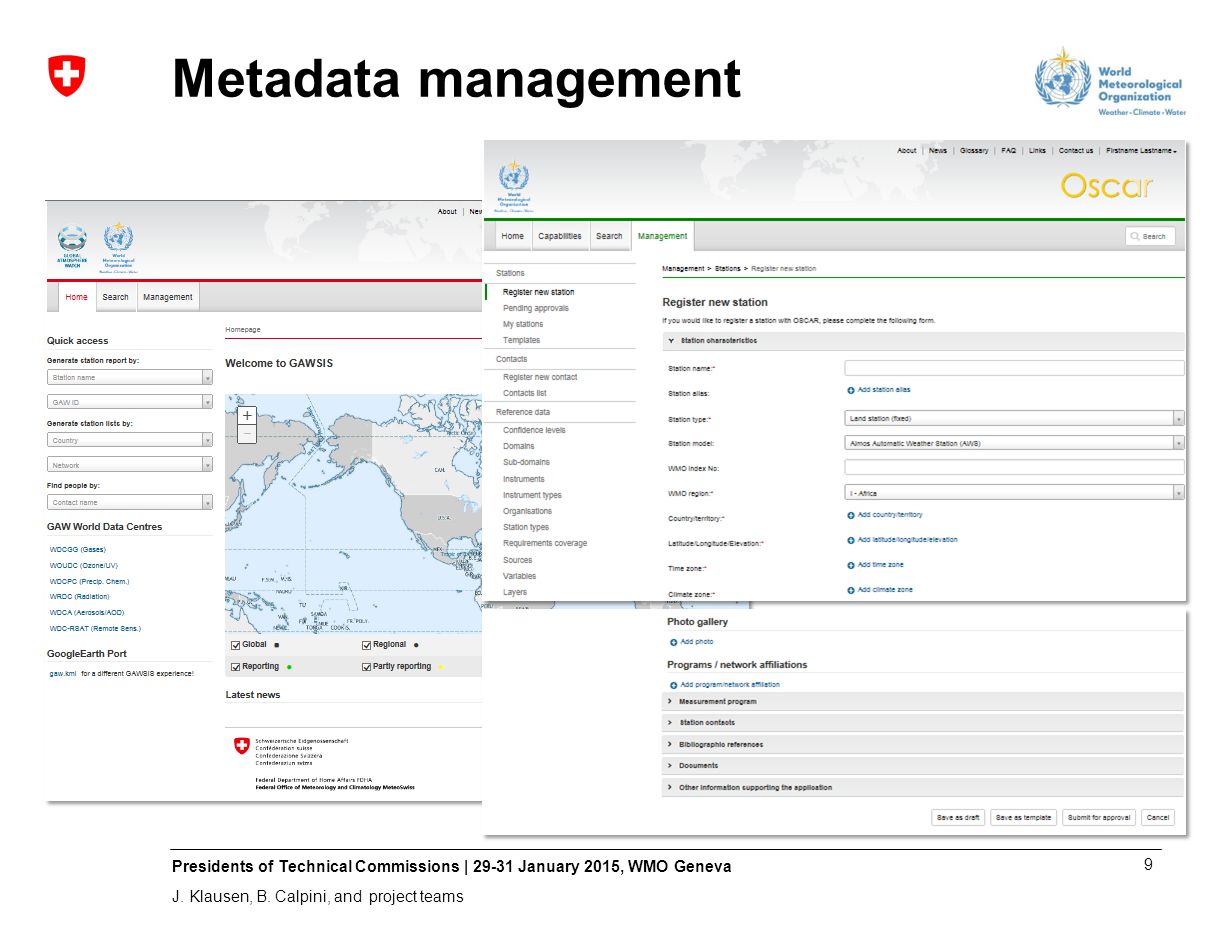This screenshot has height=945, width=1209.
Task: Open the WDCGG (Gases) data centre link
Action: click(78, 549)
